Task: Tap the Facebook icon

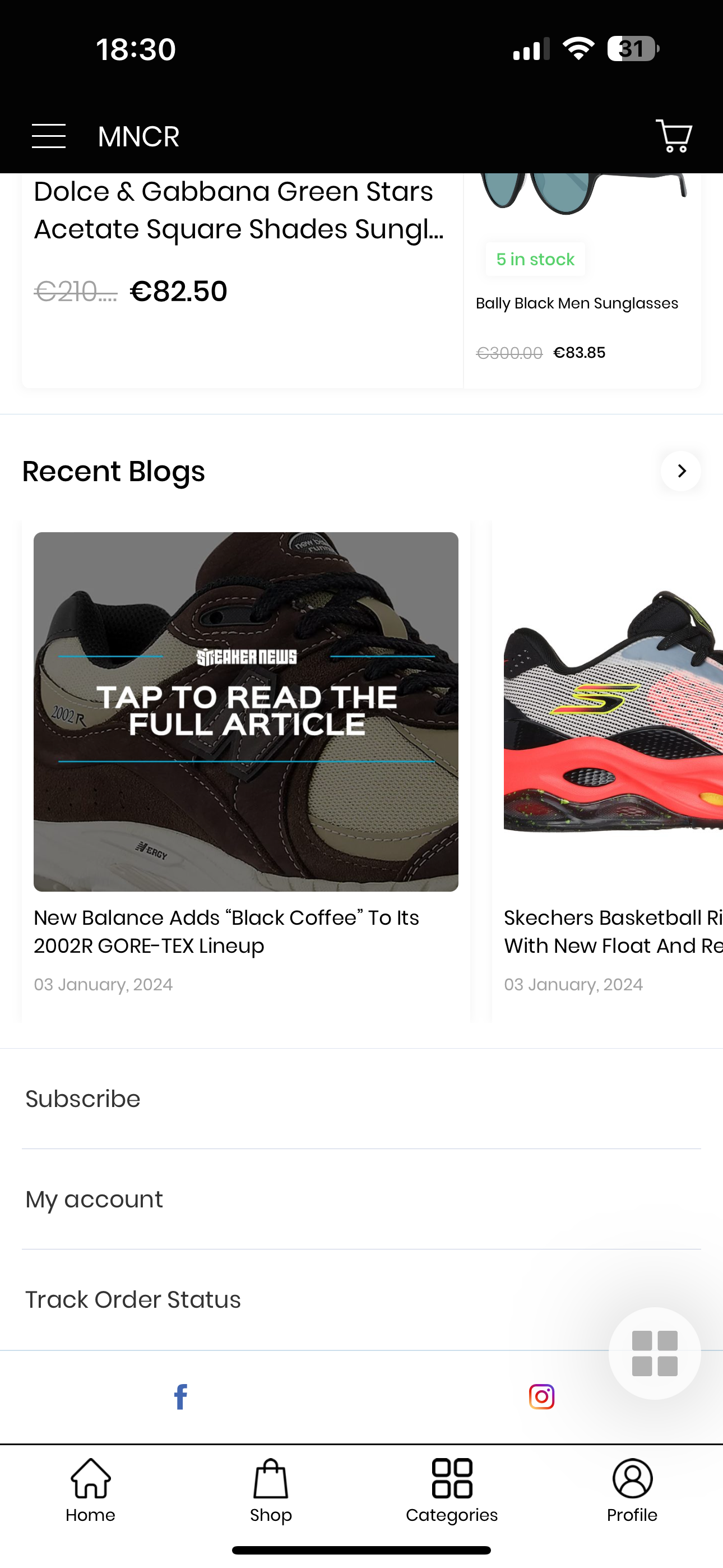Action: click(180, 1396)
